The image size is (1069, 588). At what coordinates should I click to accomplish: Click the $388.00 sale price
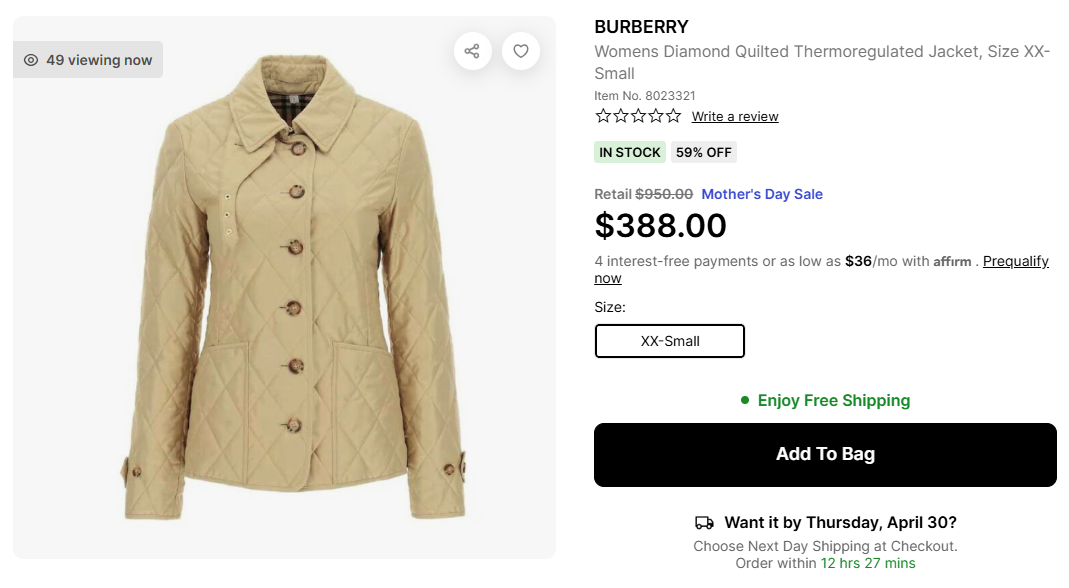coord(660,226)
